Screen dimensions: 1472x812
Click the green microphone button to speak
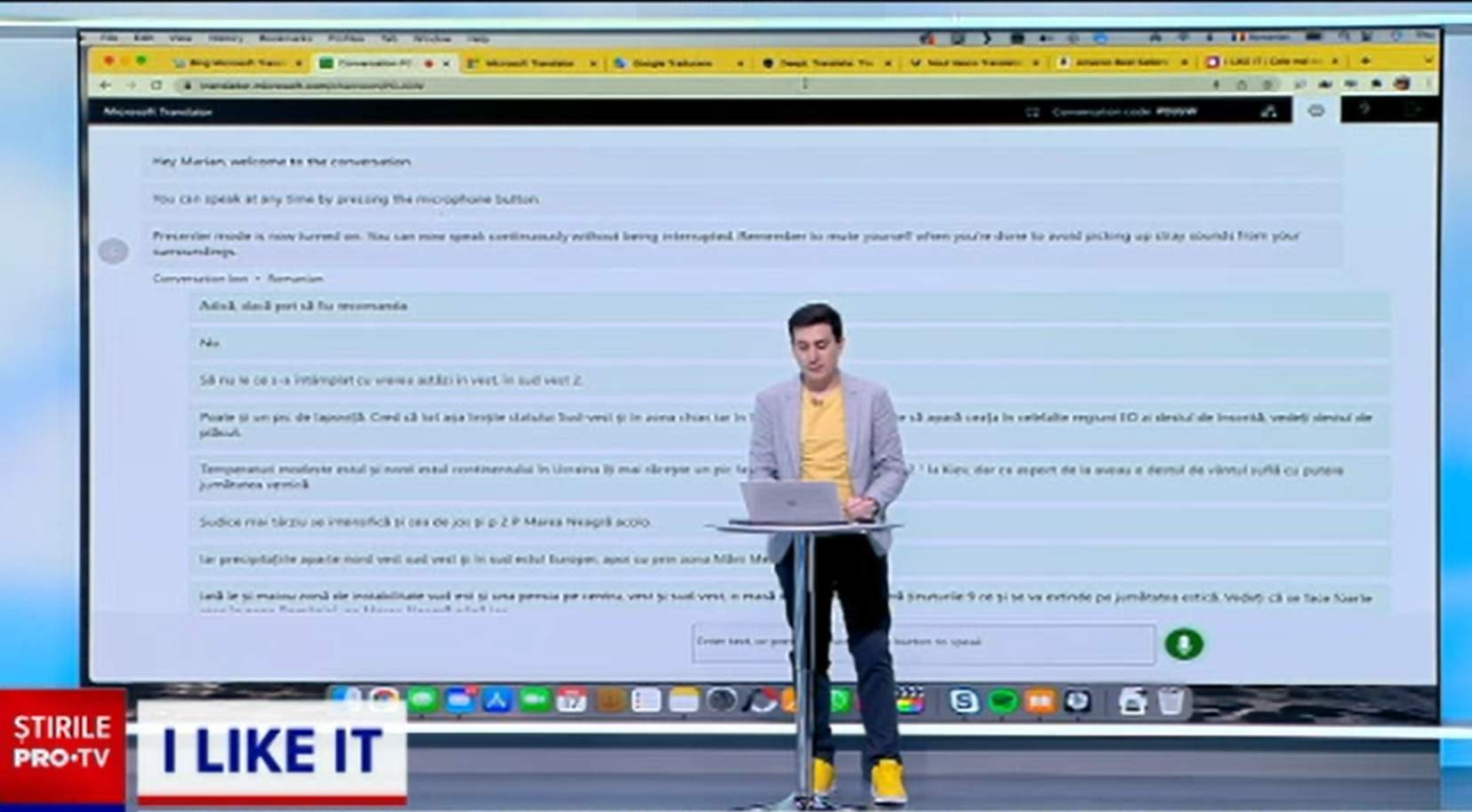1182,644
